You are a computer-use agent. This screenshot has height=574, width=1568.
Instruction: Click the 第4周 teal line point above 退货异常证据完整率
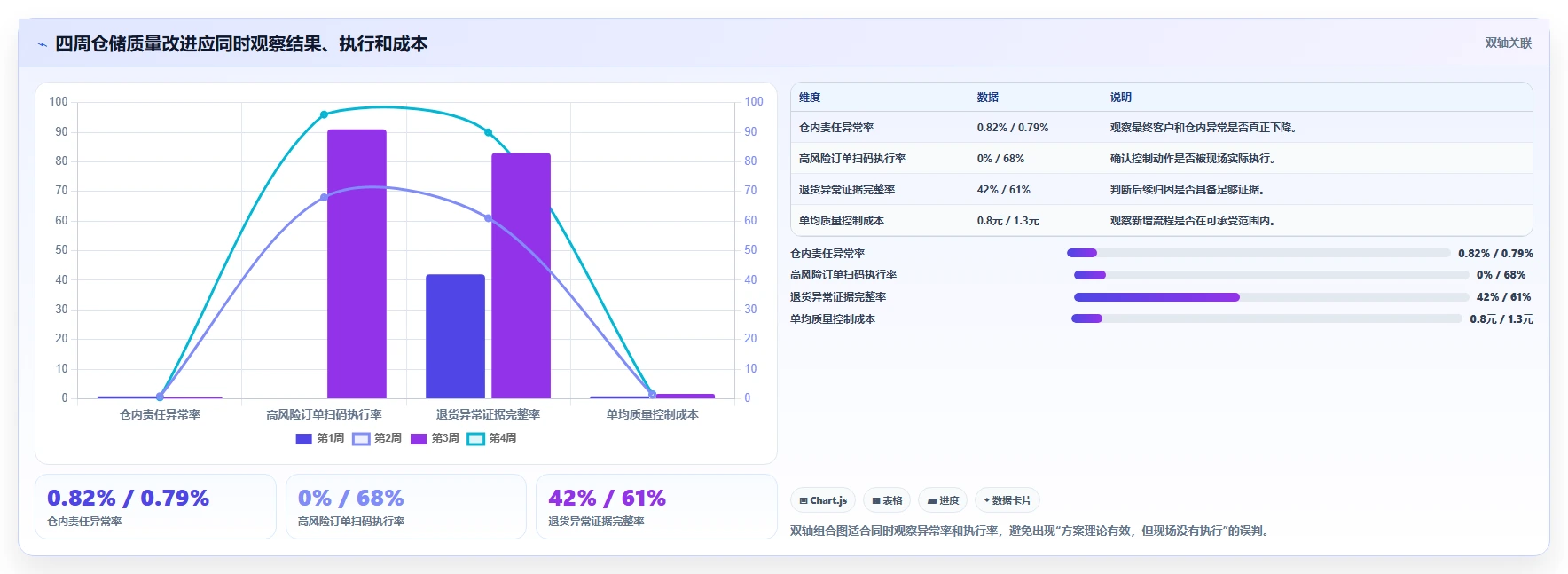[488, 132]
